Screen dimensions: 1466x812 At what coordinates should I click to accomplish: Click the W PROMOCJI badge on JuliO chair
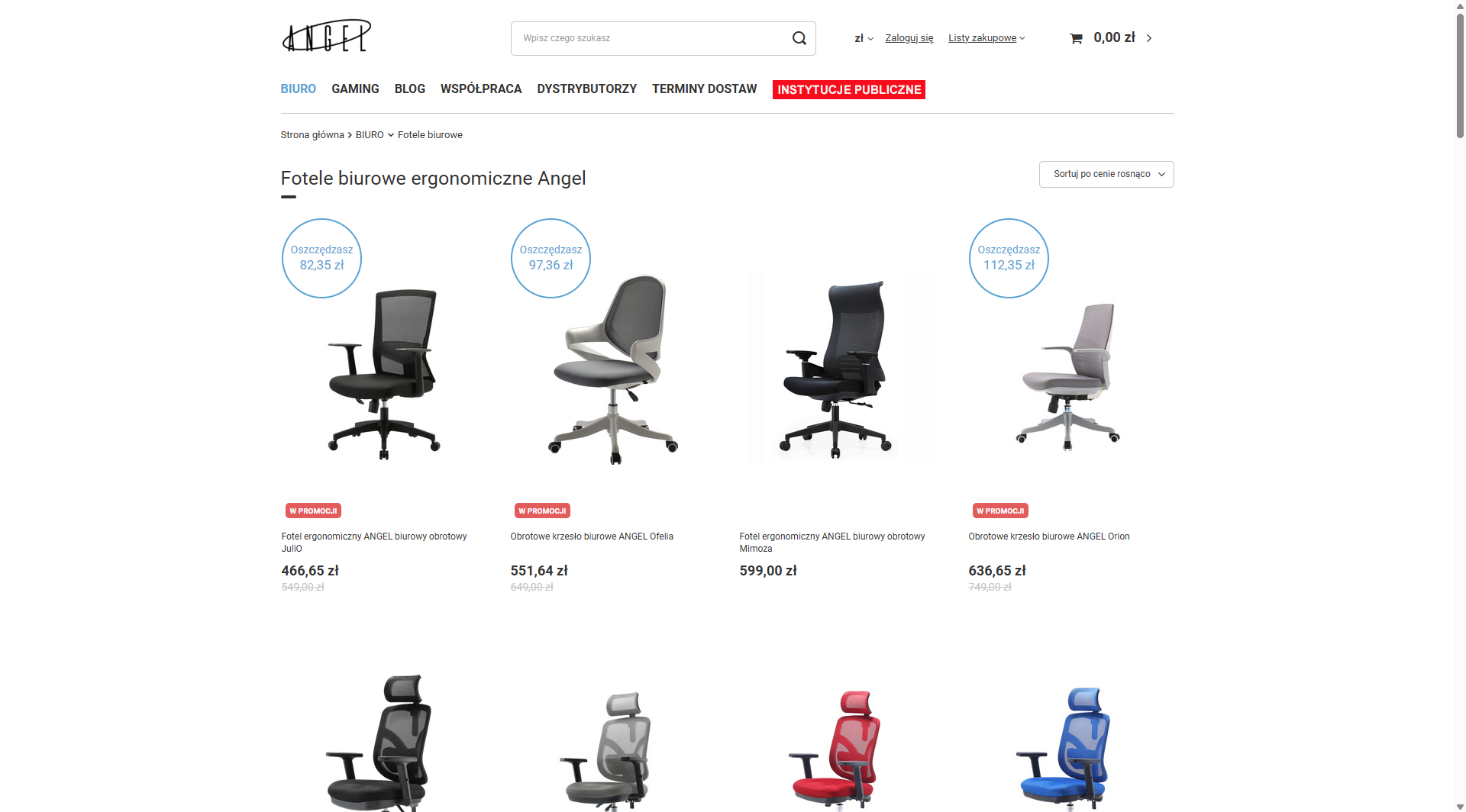pos(313,511)
